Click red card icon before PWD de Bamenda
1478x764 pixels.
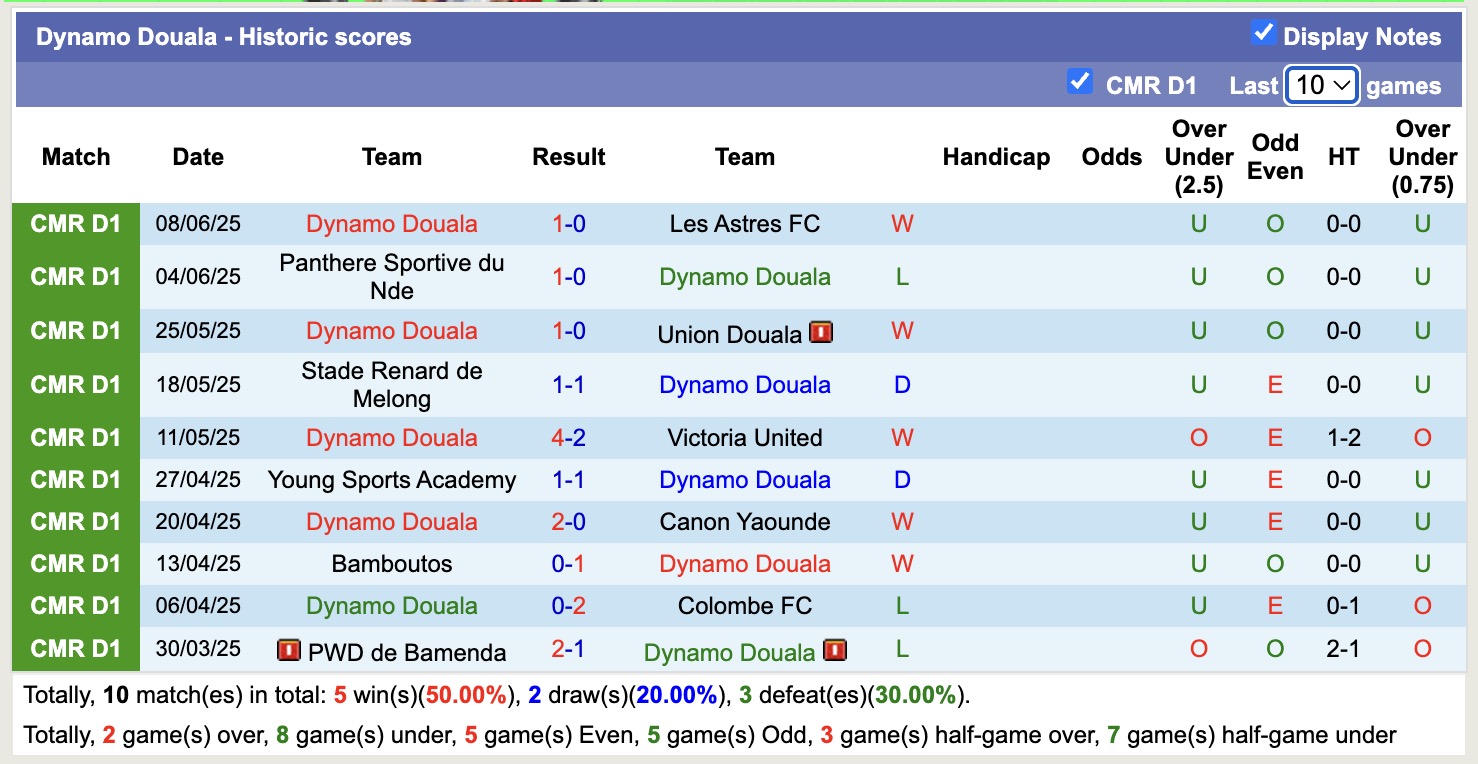tap(288, 651)
